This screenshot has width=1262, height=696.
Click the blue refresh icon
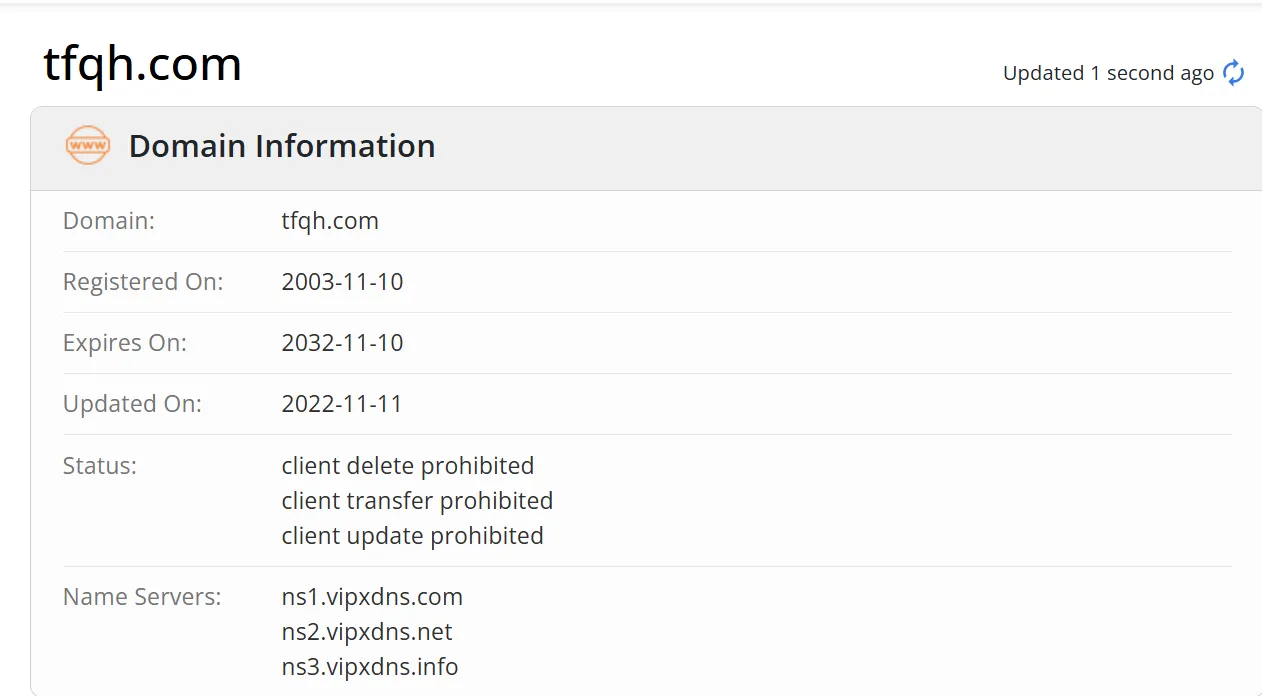click(1234, 73)
